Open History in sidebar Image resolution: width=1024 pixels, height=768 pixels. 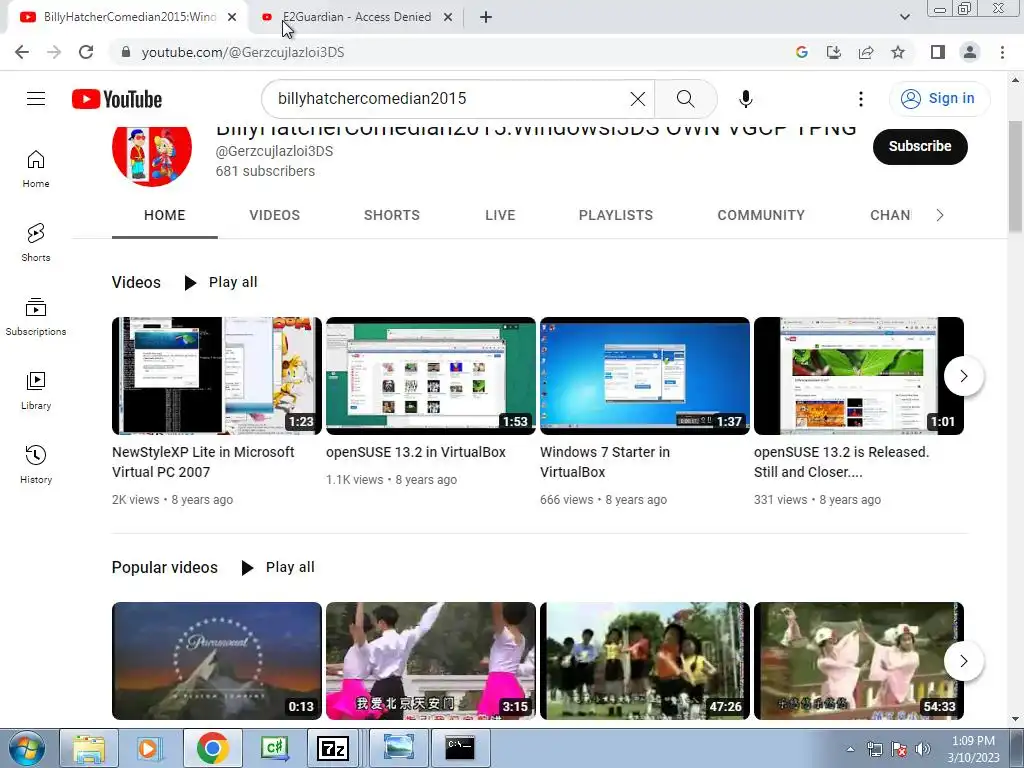(x=36, y=464)
